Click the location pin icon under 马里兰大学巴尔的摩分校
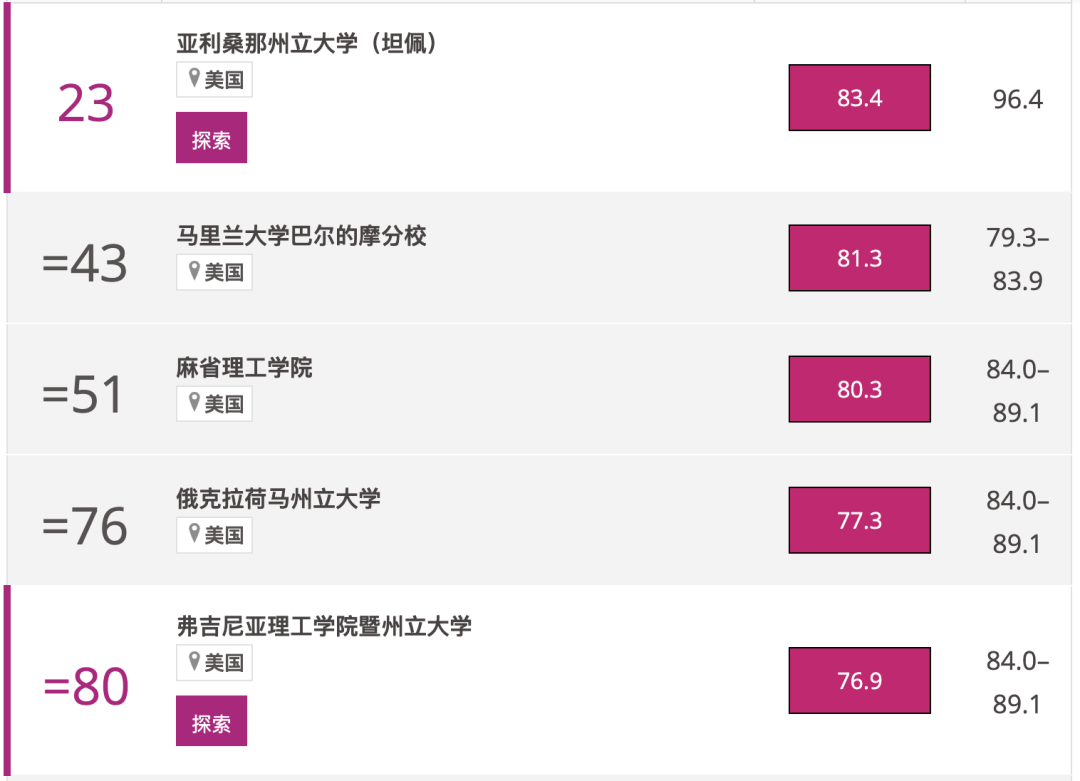The height and width of the screenshot is (781, 1080). tap(194, 271)
